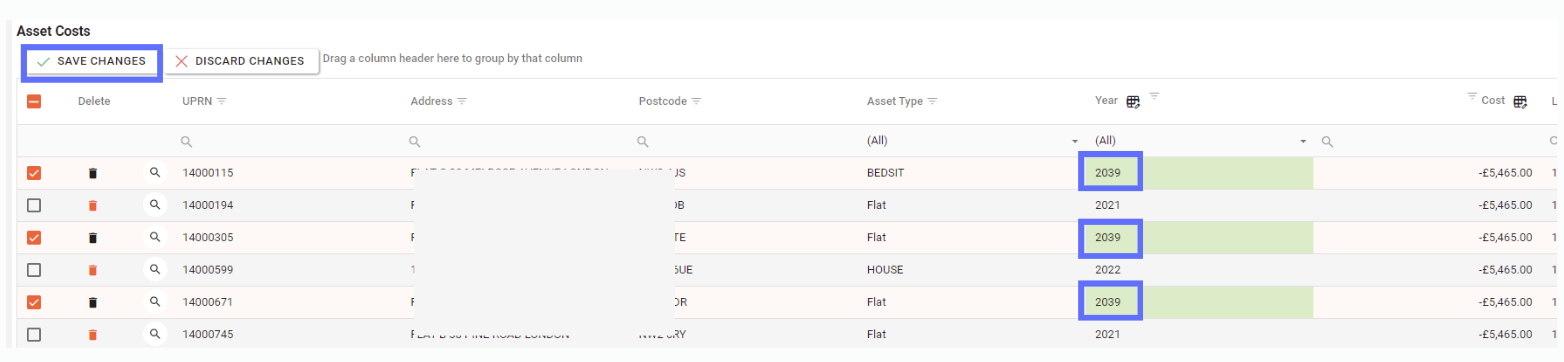
Task: Click the Discard Changes button
Action: point(240,61)
